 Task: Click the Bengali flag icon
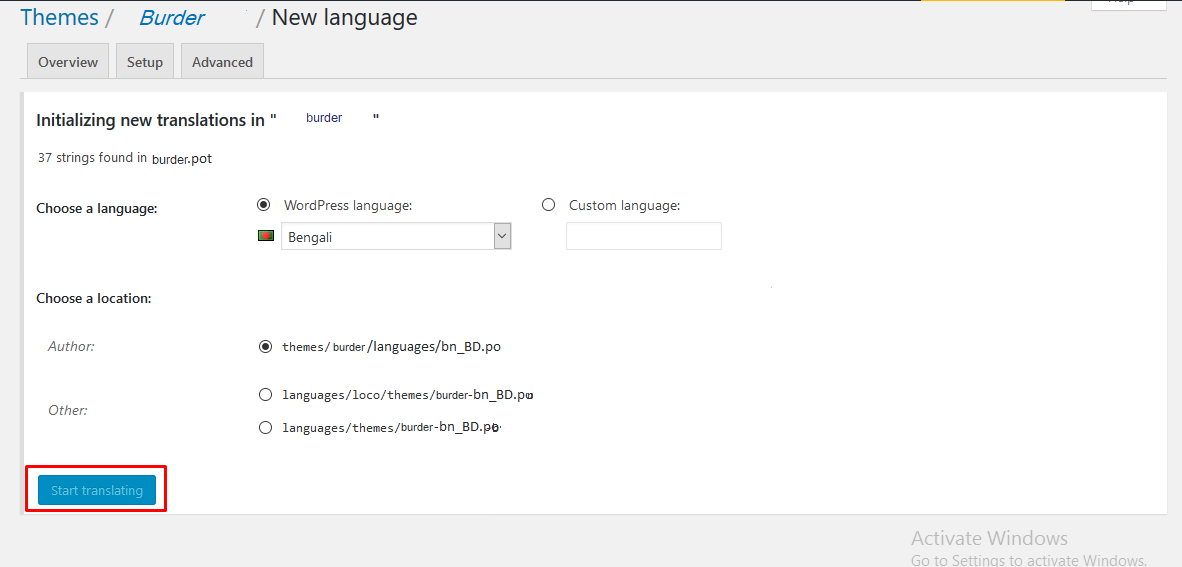266,236
